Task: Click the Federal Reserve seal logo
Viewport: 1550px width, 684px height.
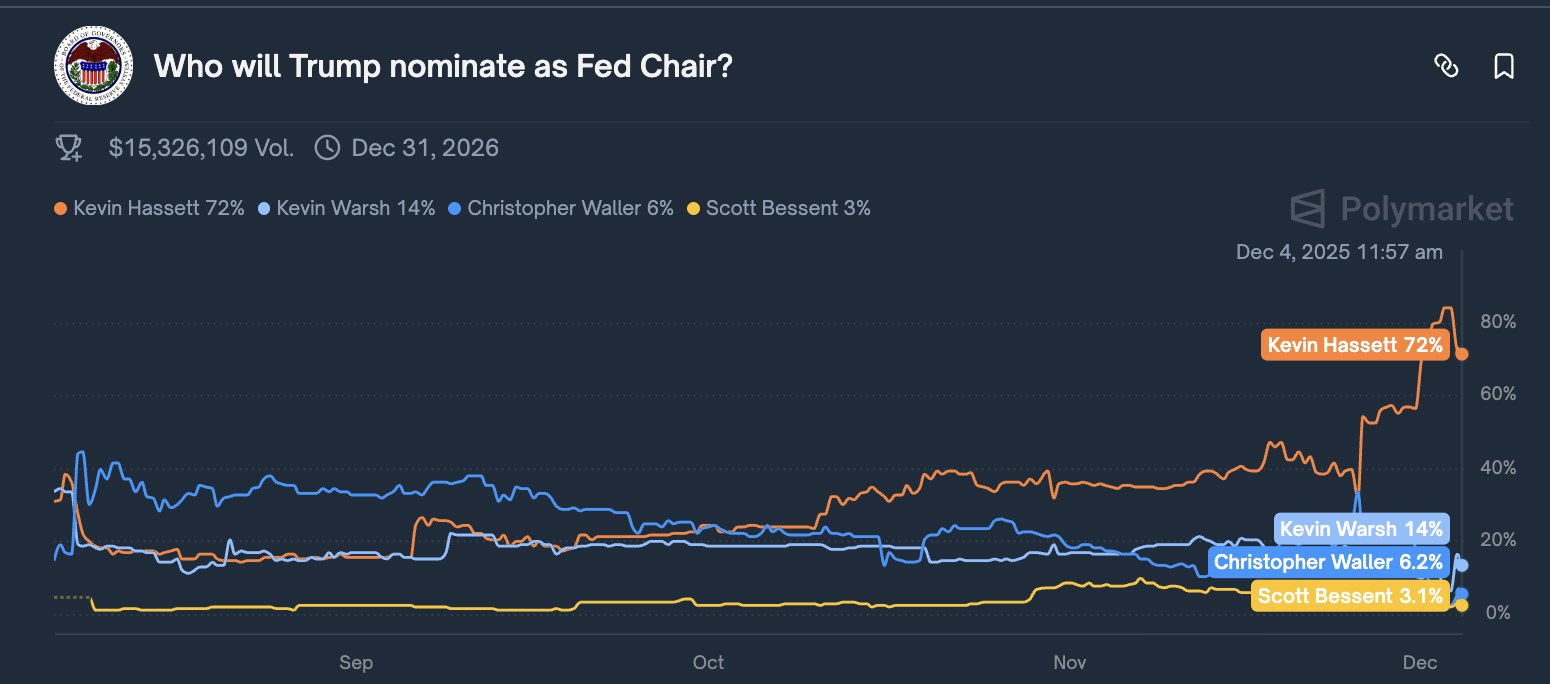Action: [x=93, y=68]
